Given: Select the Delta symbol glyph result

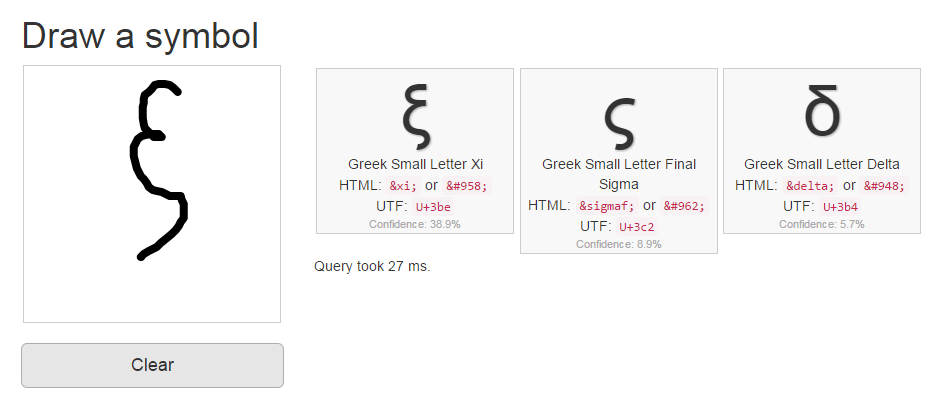Looking at the screenshot, I should coord(821,112).
